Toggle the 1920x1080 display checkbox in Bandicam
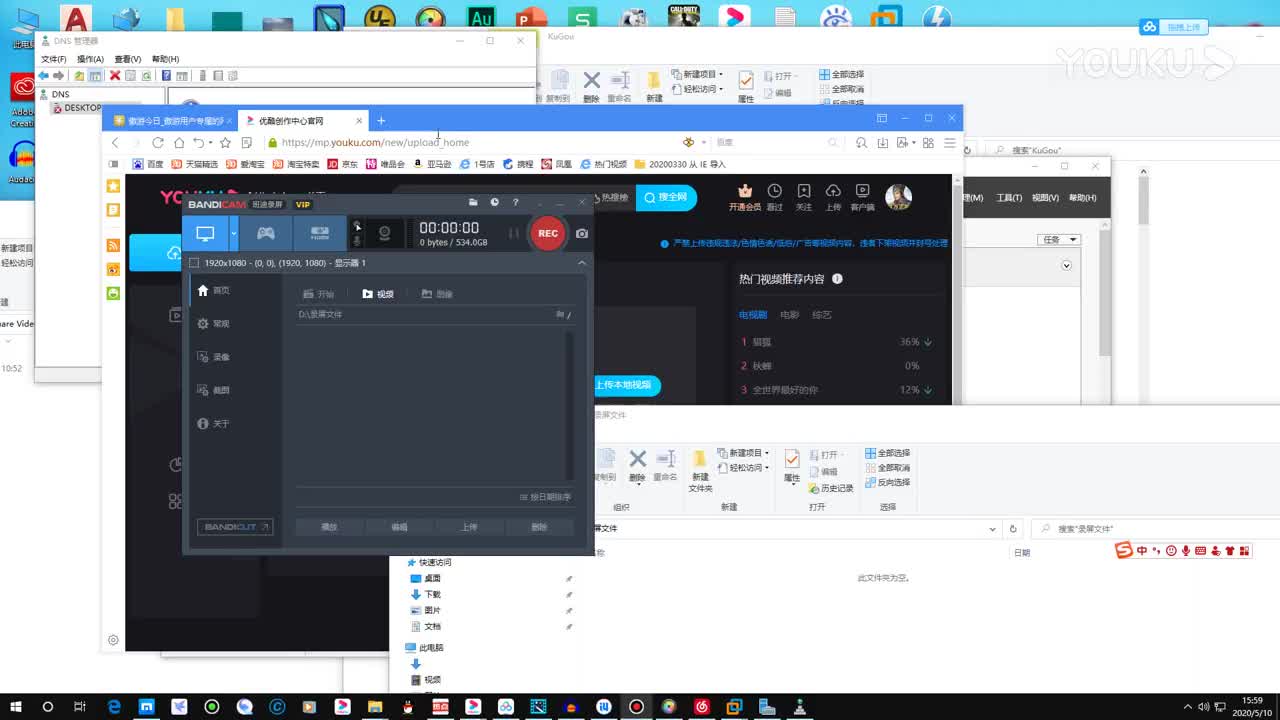The height and width of the screenshot is (720, 1280). coord(193,262)
